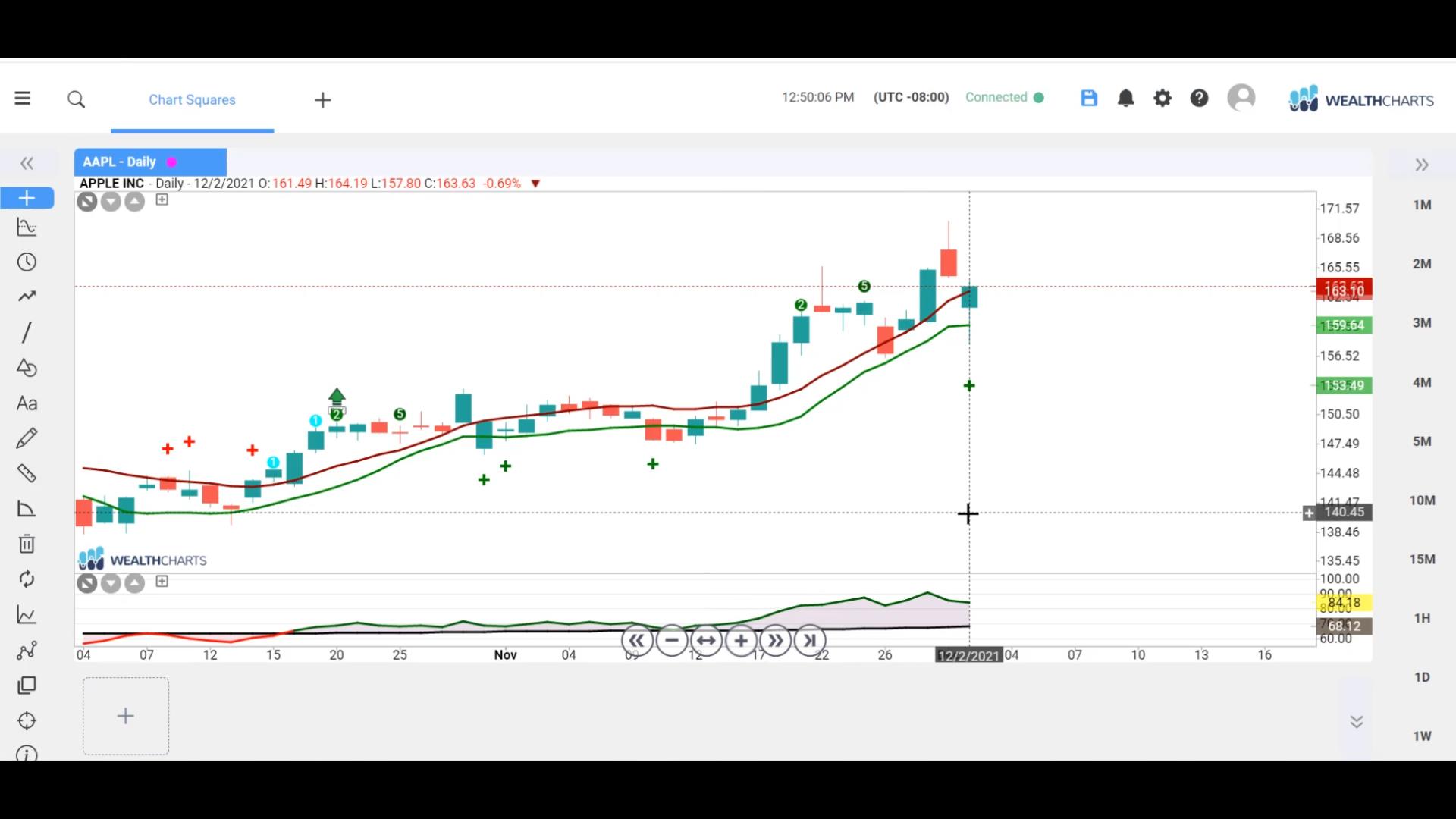The height and width of the screenshot is (819, 1456).
Task: Switch to the Chart Squares tab
Action: [192, 99]
